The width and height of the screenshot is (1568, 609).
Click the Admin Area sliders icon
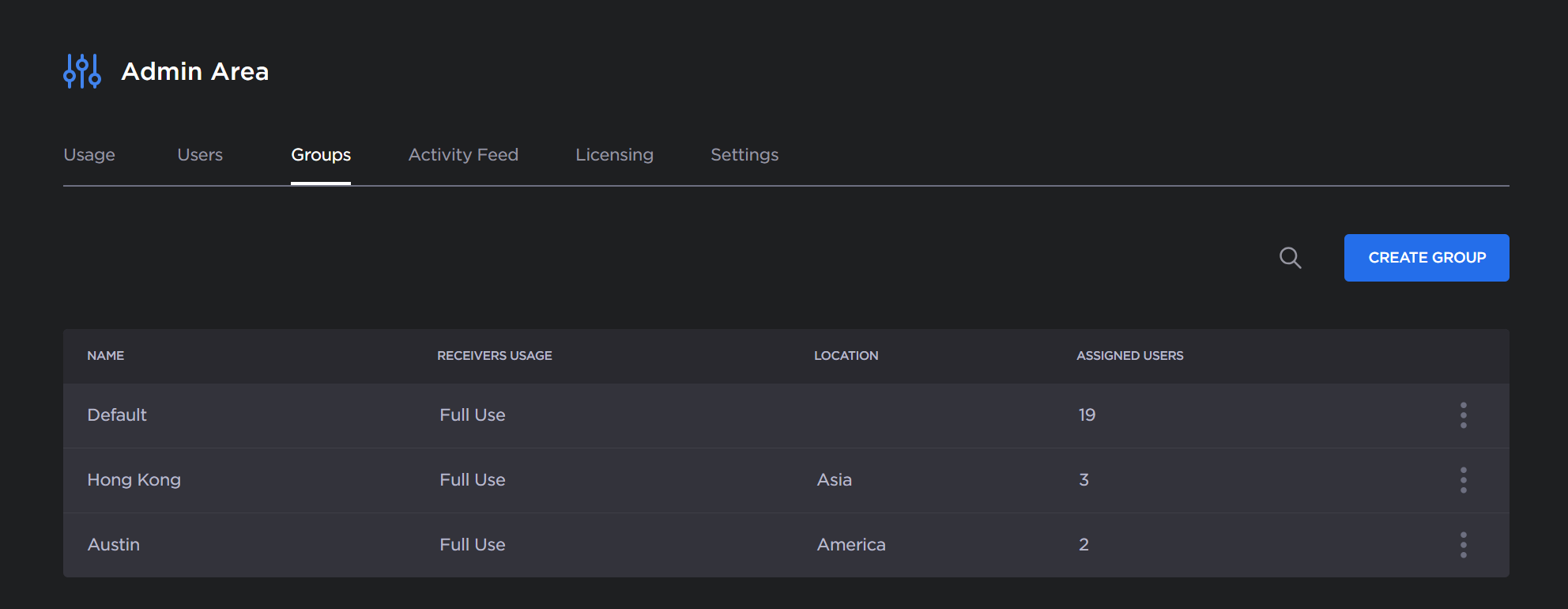point(82,71)
